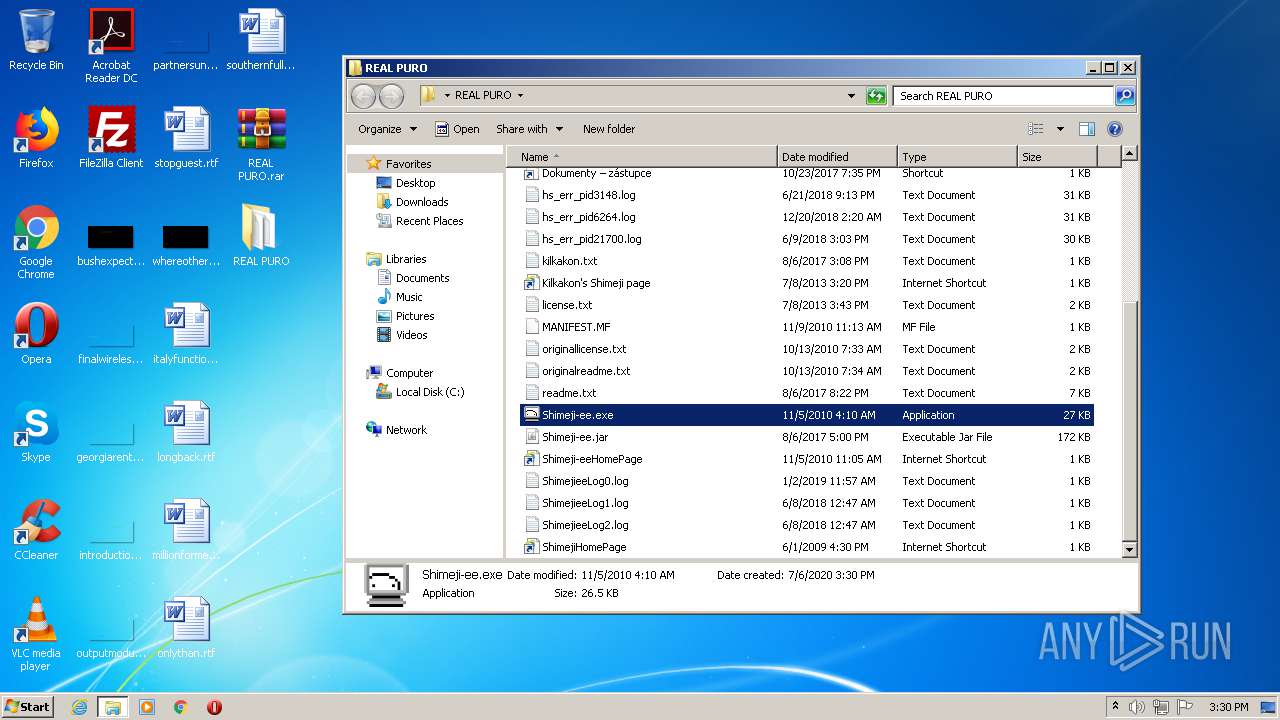1280x720 pixels.
Task: Sort files by Name column
Action: [641, 157]
